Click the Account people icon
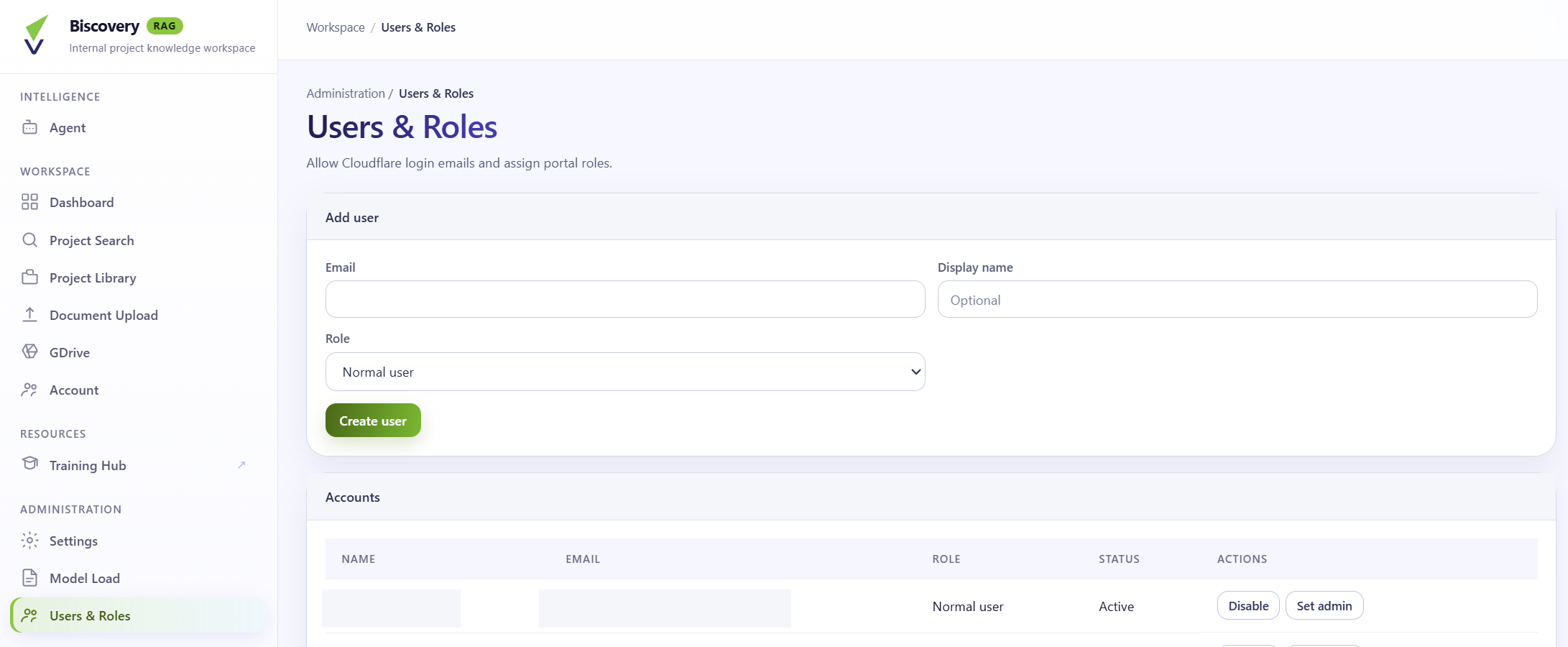This screenshot has height=647, width=1568. (29, 390)
